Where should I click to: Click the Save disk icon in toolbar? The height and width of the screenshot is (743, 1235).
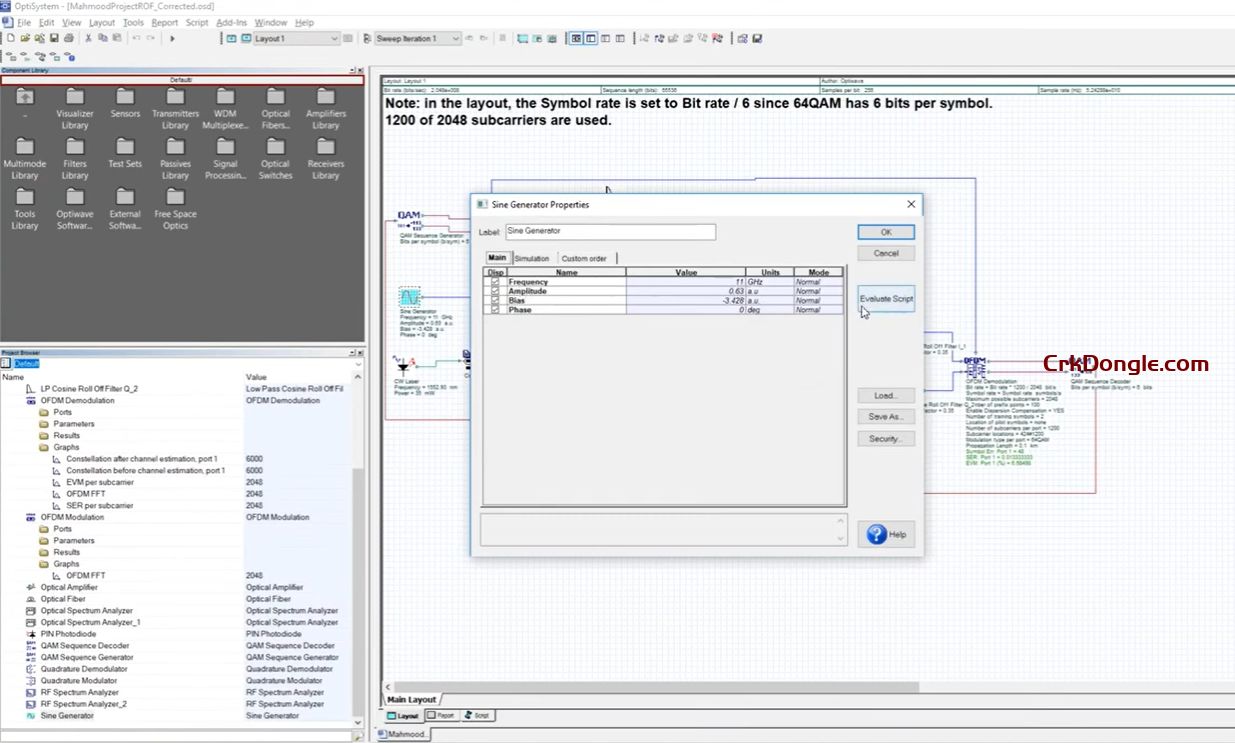point(53,39)
